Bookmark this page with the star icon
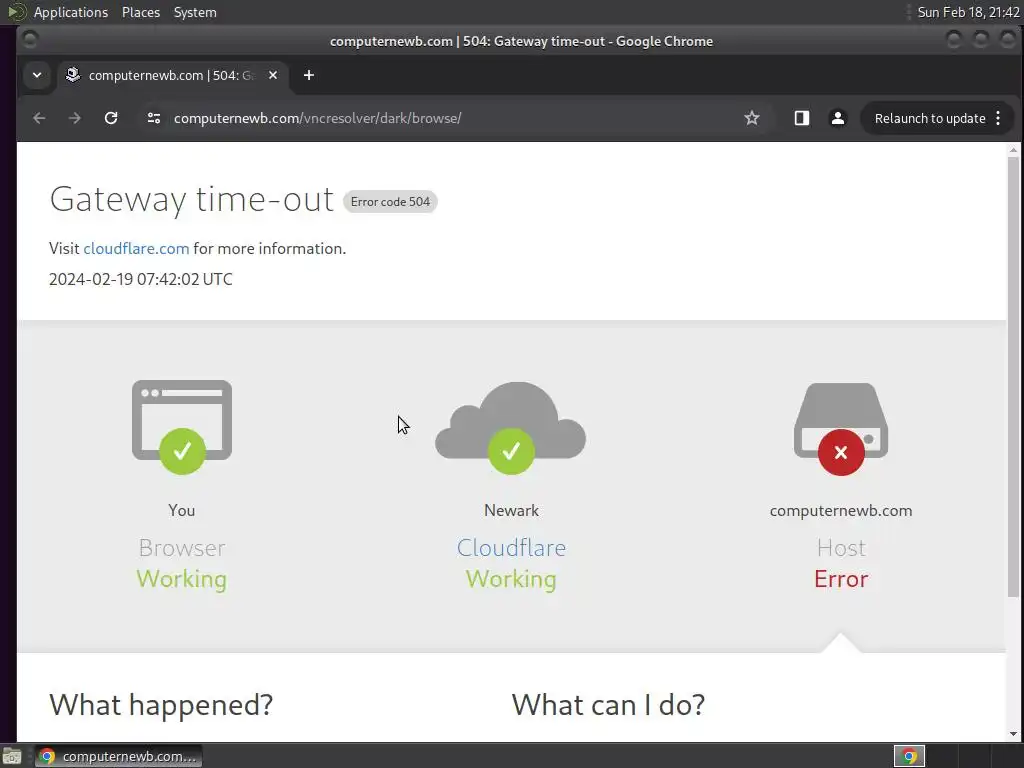Image resolution: width=1024 pixels, height=768 pixels. [752, 118]
